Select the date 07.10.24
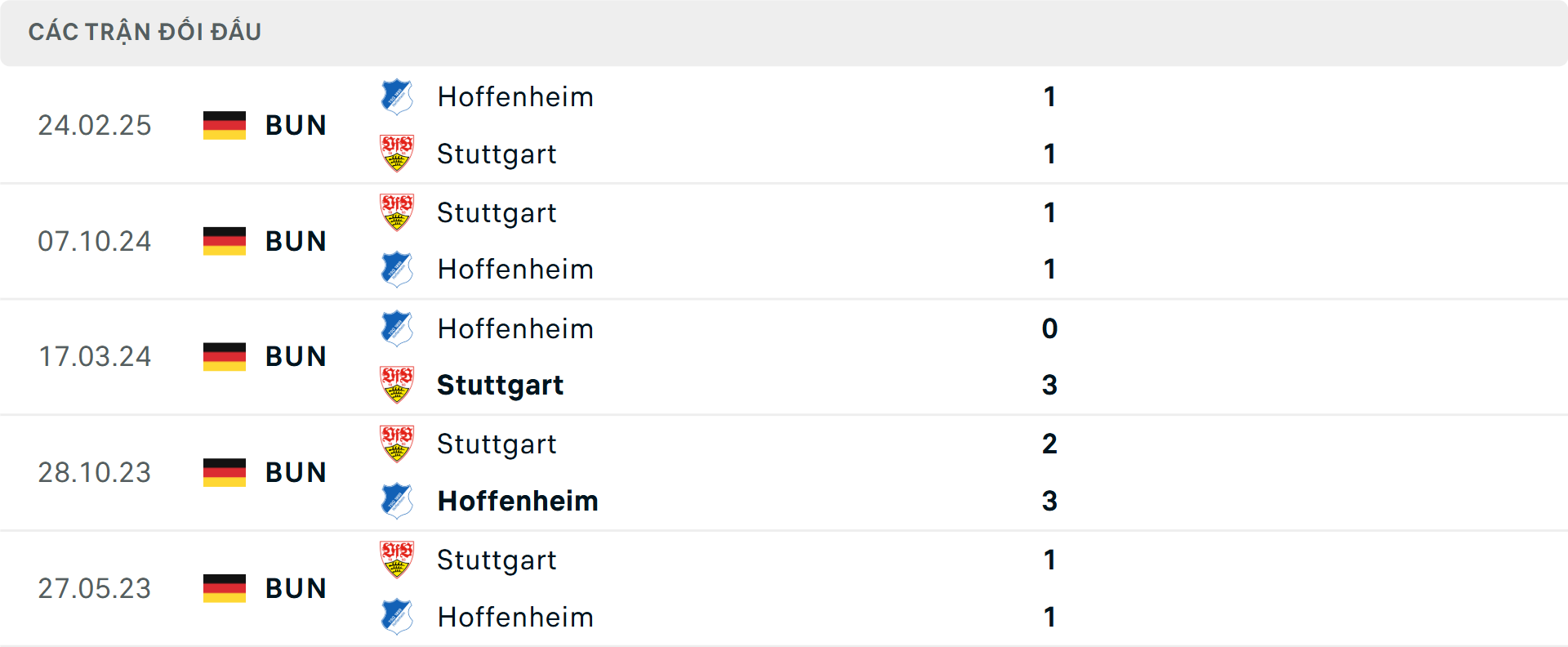The width and height of the screenshot is (1568, 647). pyautogui.click(x=95, y=241)
